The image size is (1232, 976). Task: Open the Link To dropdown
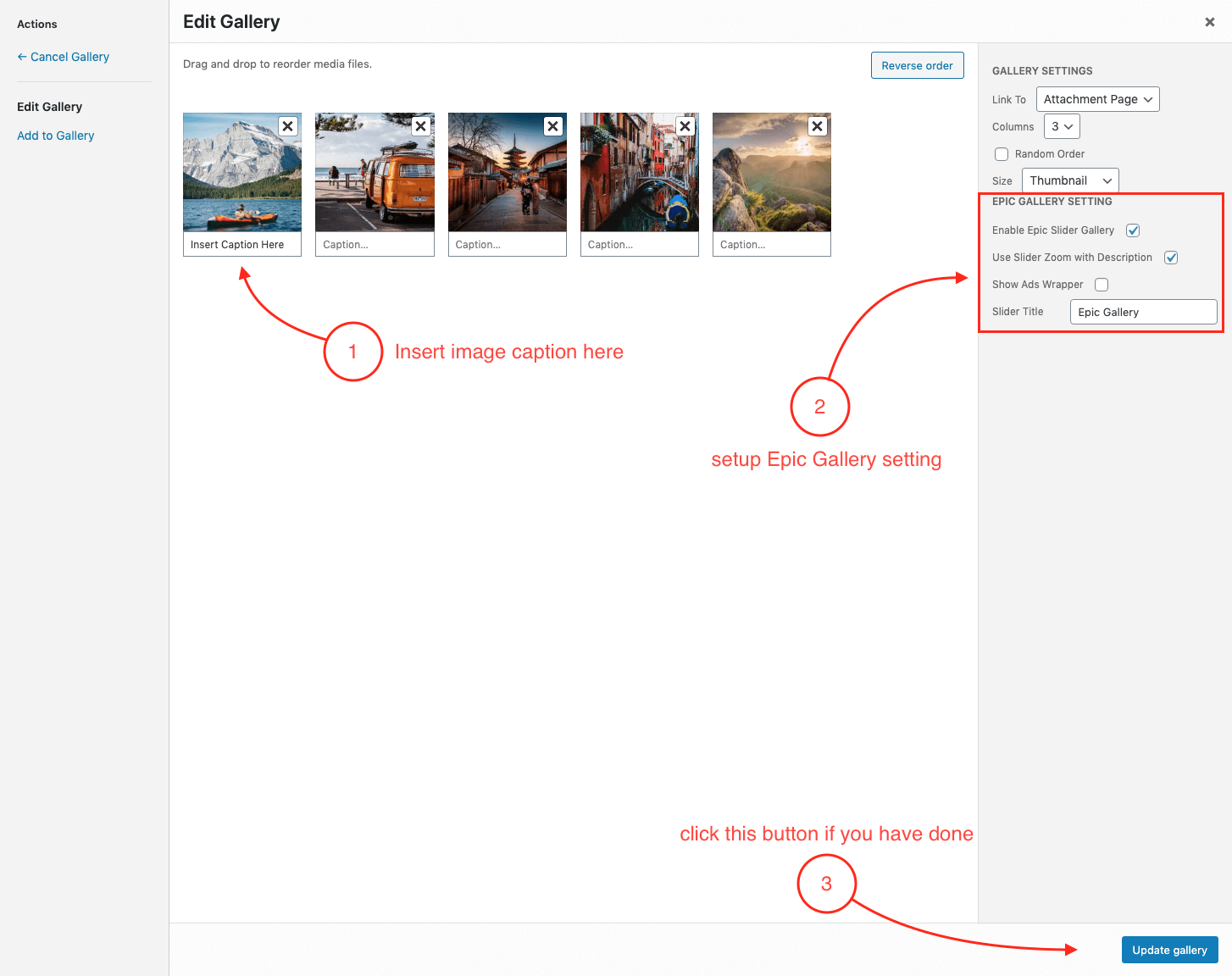[x=1097, y=99]
